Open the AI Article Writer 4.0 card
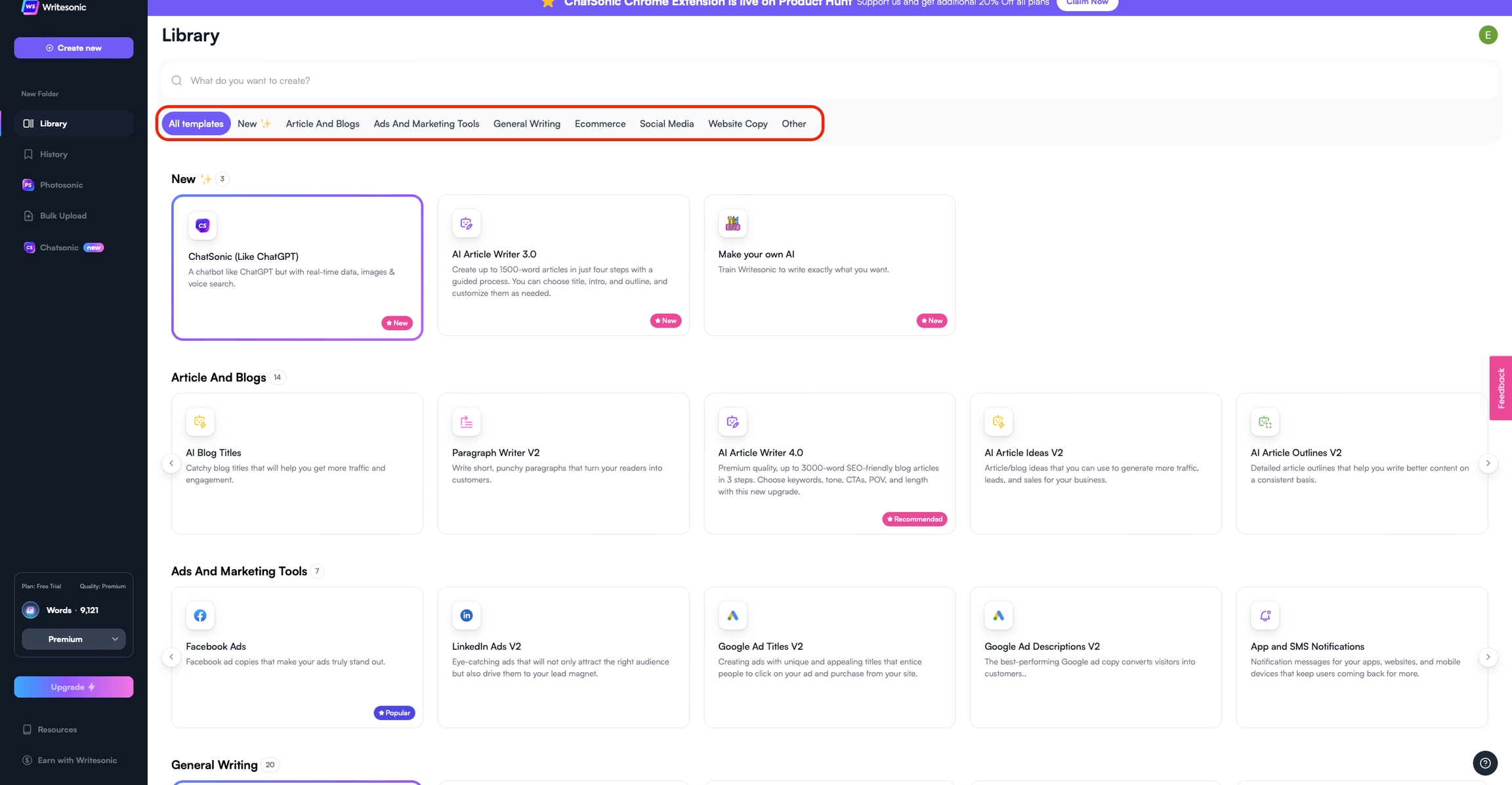Screen dimensions: 1512x785 (829, 463)
